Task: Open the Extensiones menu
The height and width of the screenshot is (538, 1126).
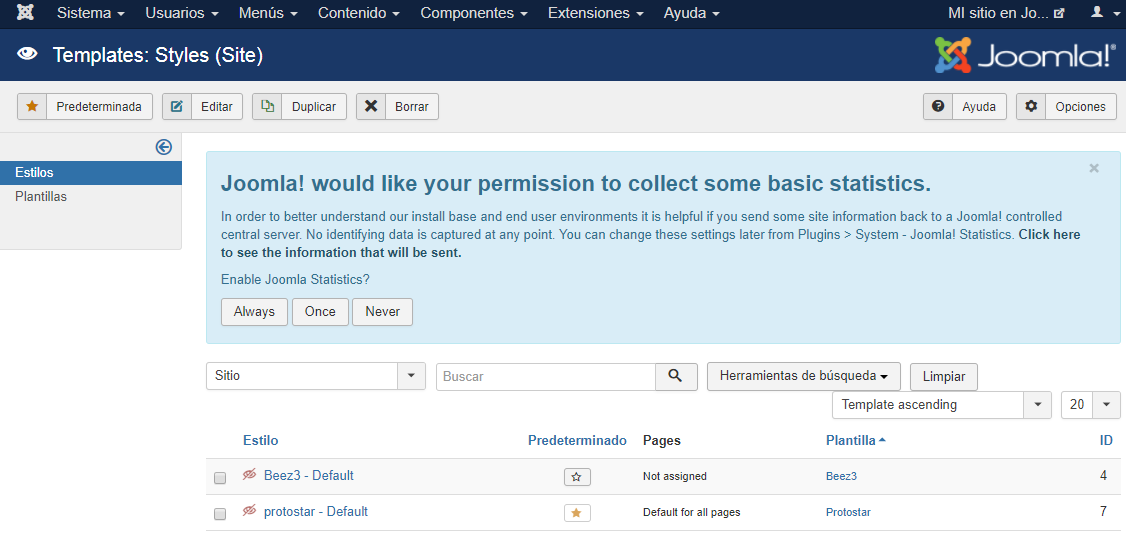Action: pos(596,13)
